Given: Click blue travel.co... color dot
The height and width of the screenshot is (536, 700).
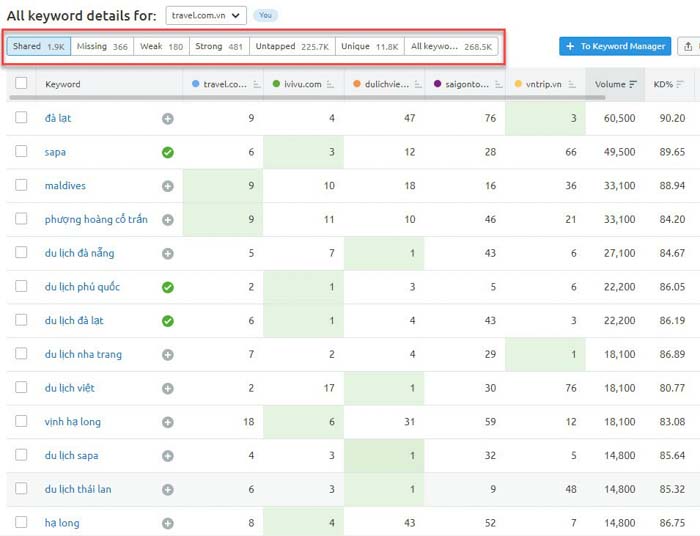Looking at the screenshot, I should (195, 84).
